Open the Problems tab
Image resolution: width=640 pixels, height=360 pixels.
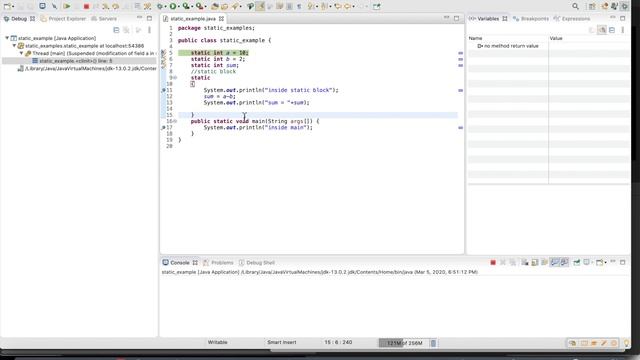pyautogui.click(x=218, y=262)
